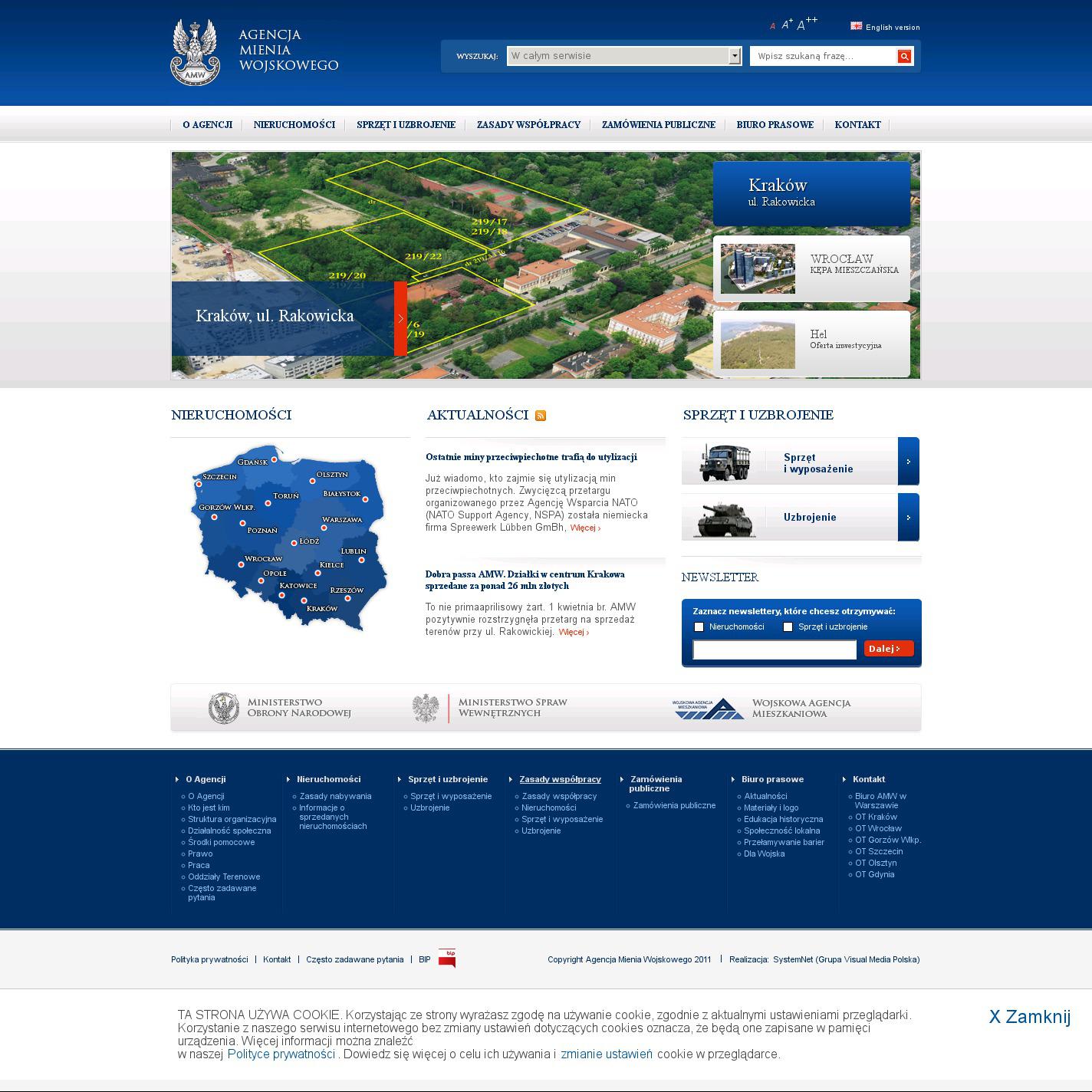Select the Wrocław Kępa Mieszczańska thumbnail
The height and width of the screenshot is (1092, 1092).
pos(758,269)
